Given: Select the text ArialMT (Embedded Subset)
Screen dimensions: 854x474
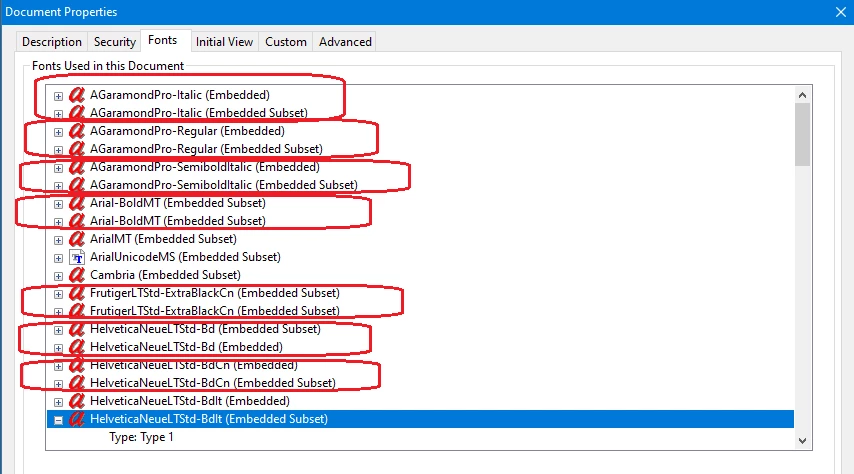Looking at the screenshot, I should [163, 239].
